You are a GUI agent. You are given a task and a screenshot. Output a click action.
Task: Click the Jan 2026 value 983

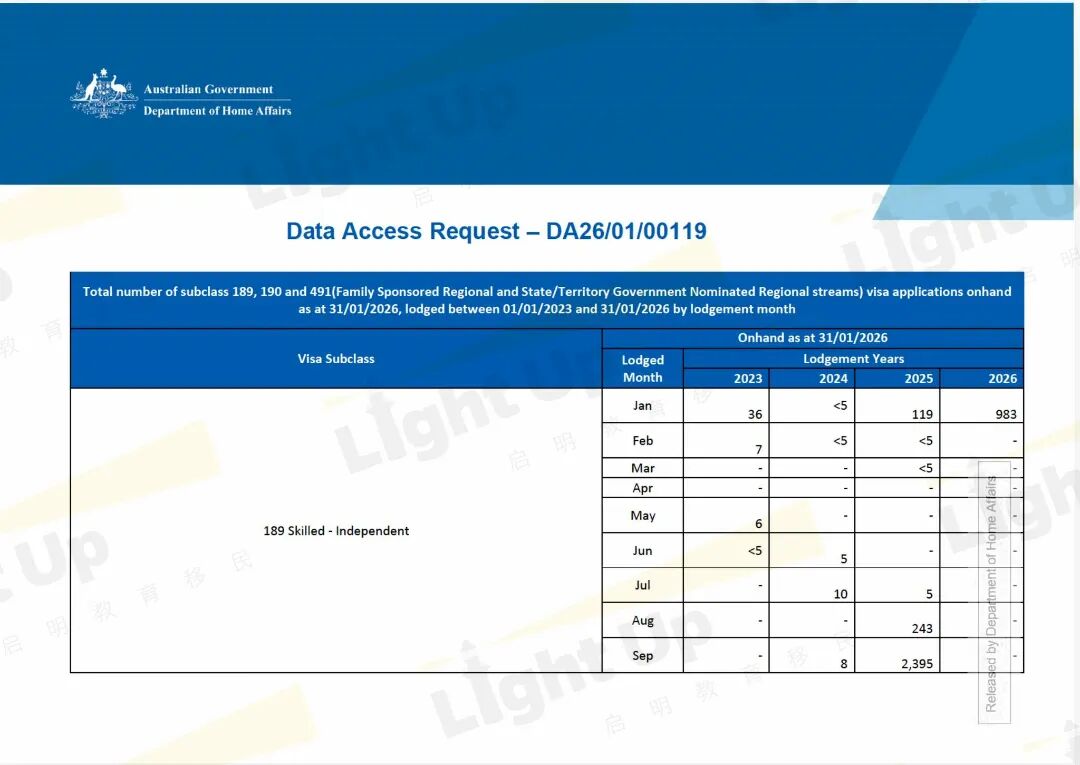pos(1006,414)
